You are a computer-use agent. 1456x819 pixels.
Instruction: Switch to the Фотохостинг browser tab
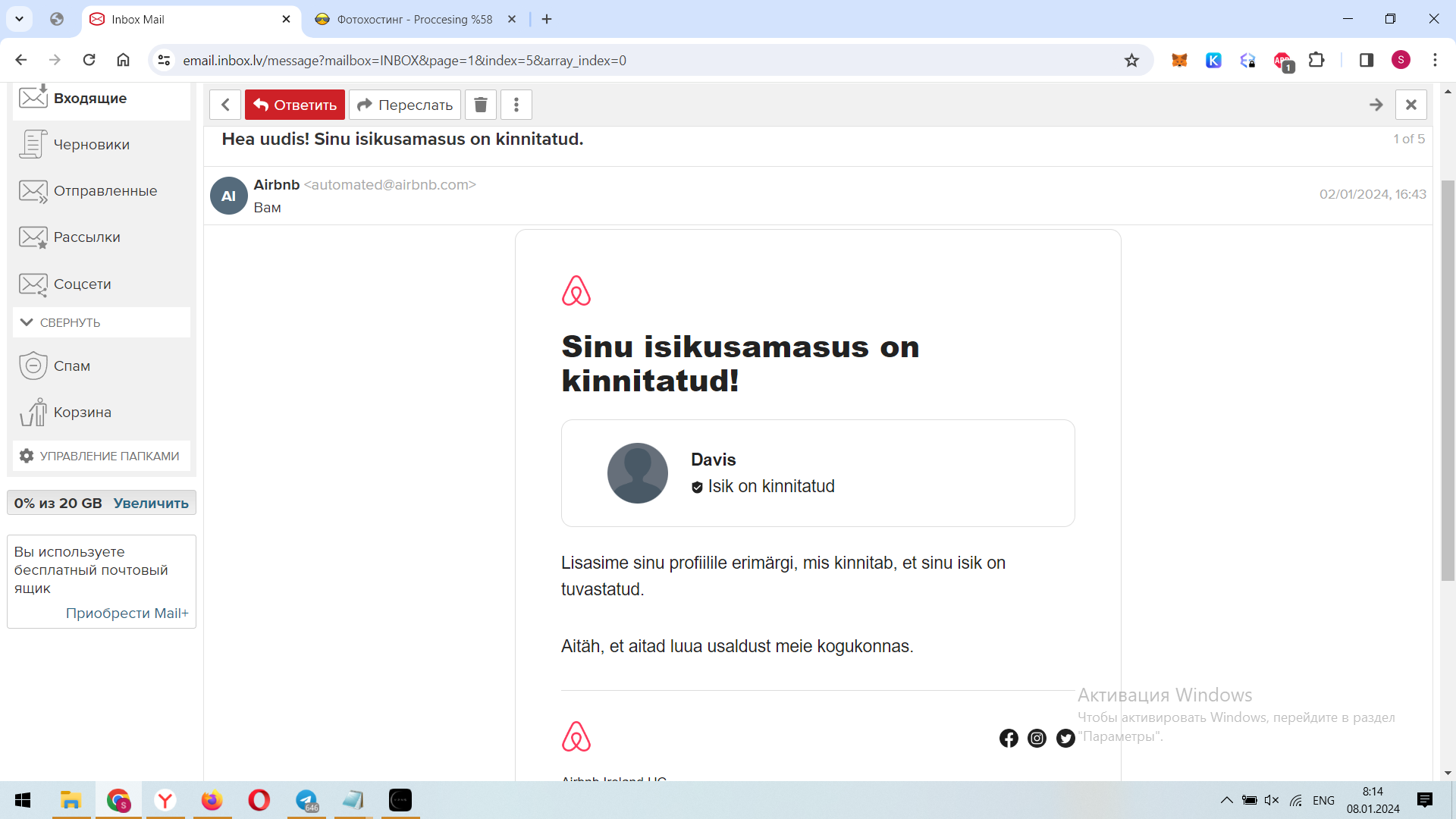coord(414,19)
